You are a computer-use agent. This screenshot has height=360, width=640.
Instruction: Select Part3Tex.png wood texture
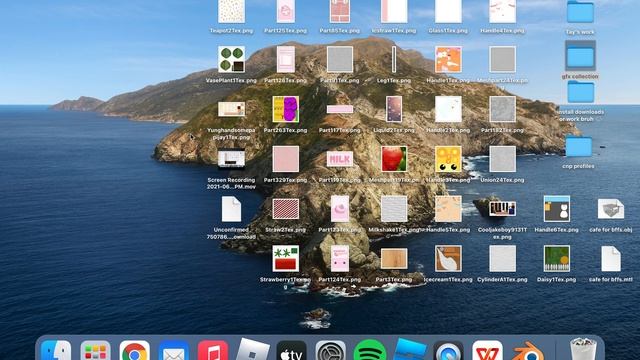tap(394, 258)
